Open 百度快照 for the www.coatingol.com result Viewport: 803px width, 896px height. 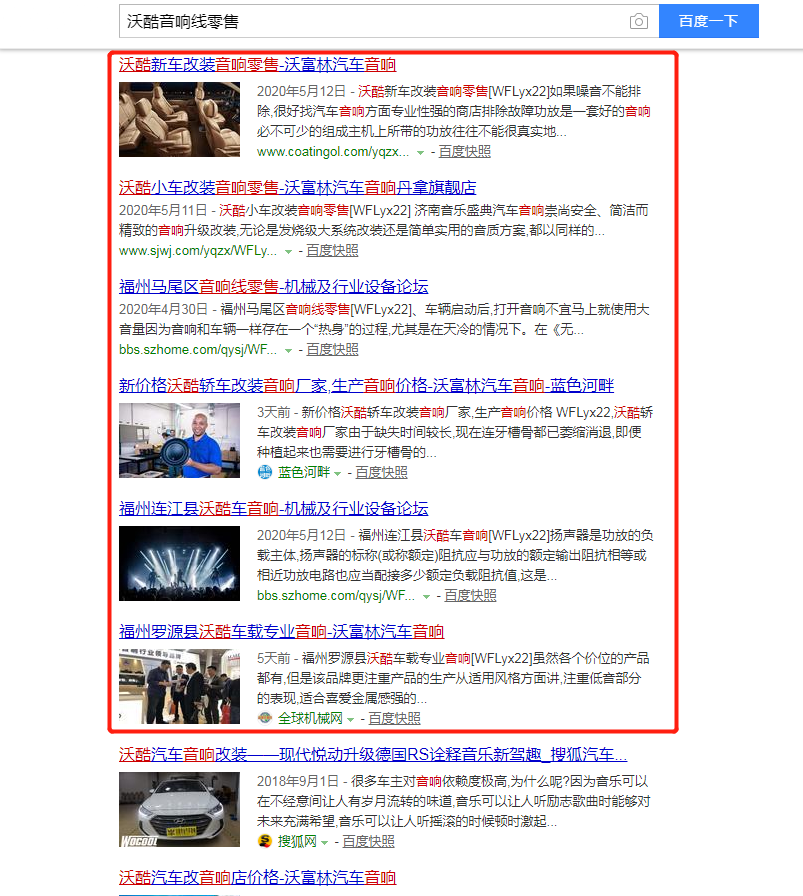pyautogui.click(x=465, y=152)
